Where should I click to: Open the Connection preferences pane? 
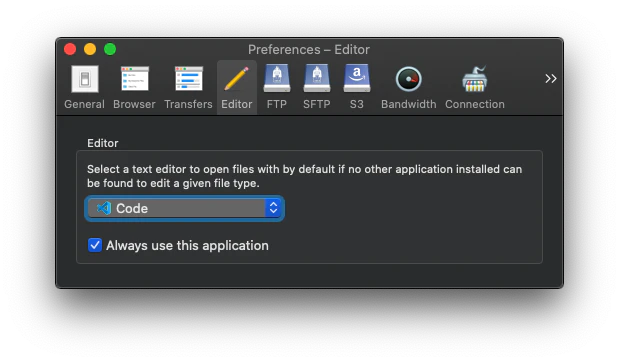tap(475, 88)
